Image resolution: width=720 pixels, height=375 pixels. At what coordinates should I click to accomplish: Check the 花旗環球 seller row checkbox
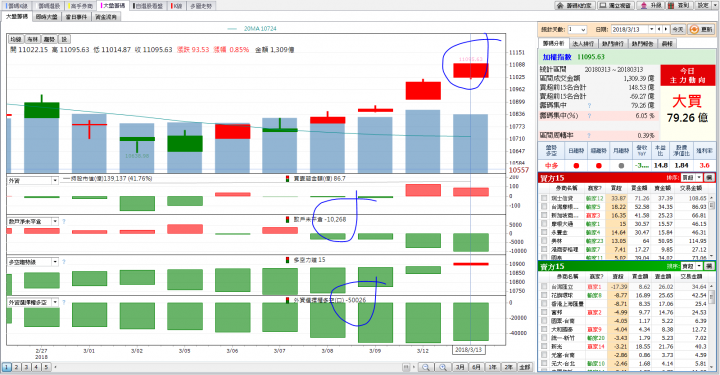click(x=544, y=295)
